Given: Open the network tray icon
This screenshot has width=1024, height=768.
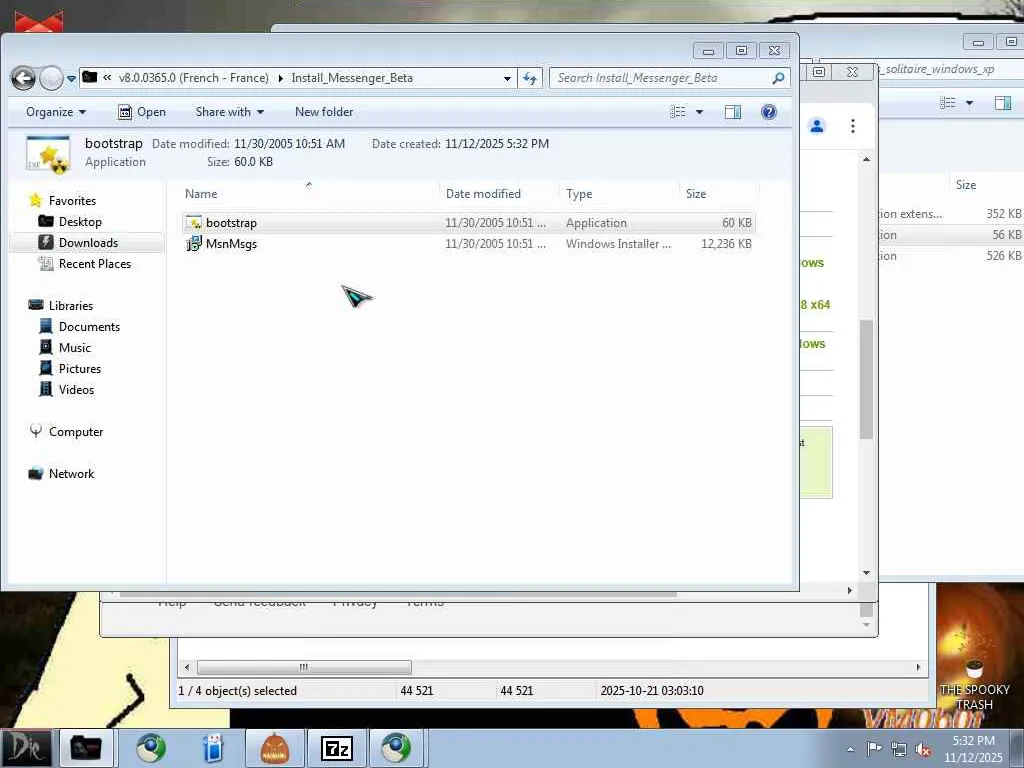Looking at the screenshot, I should 899,750.
